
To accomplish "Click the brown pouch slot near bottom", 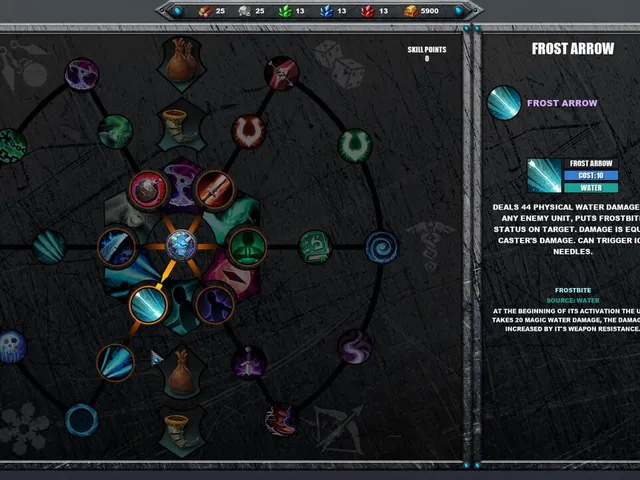I will point(182,373).
